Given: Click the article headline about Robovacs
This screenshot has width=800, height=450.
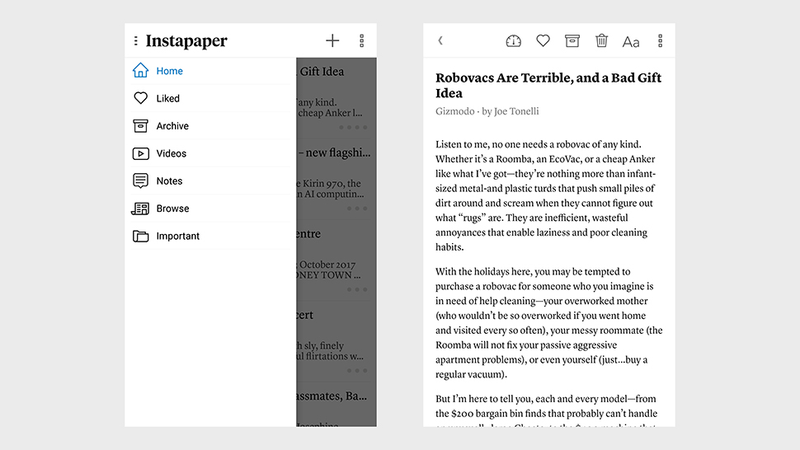Looking at the screenshot, I should [x=548, y=85].
